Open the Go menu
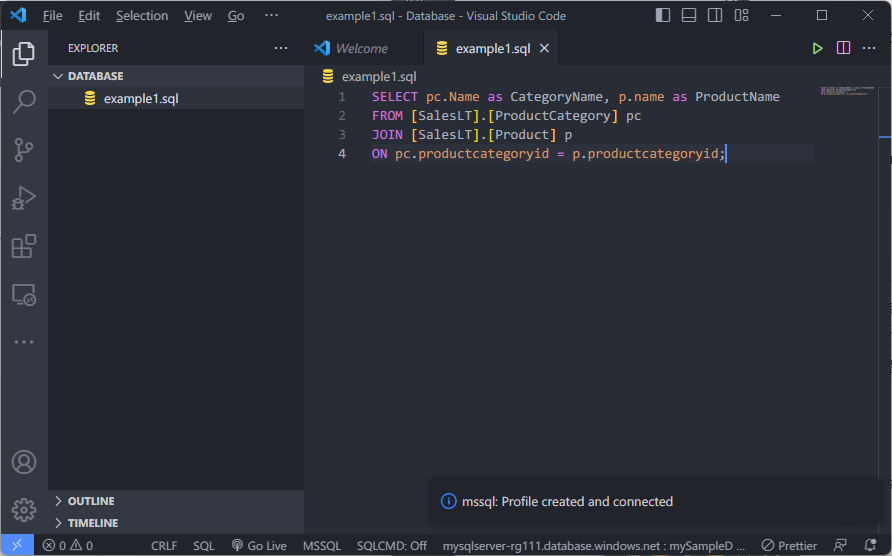892x556 pixels. [236, 15]
